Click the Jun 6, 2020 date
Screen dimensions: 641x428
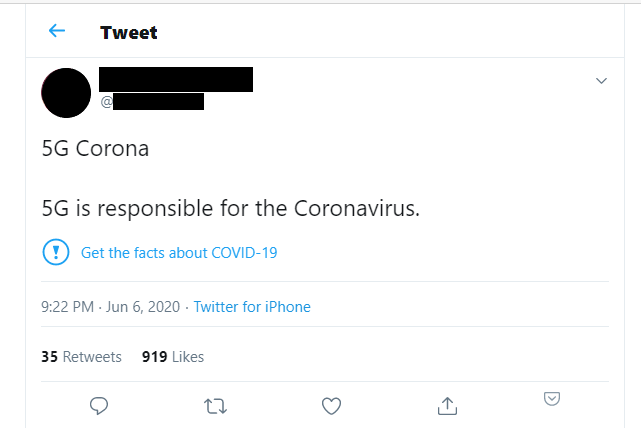tap(143, 307)
